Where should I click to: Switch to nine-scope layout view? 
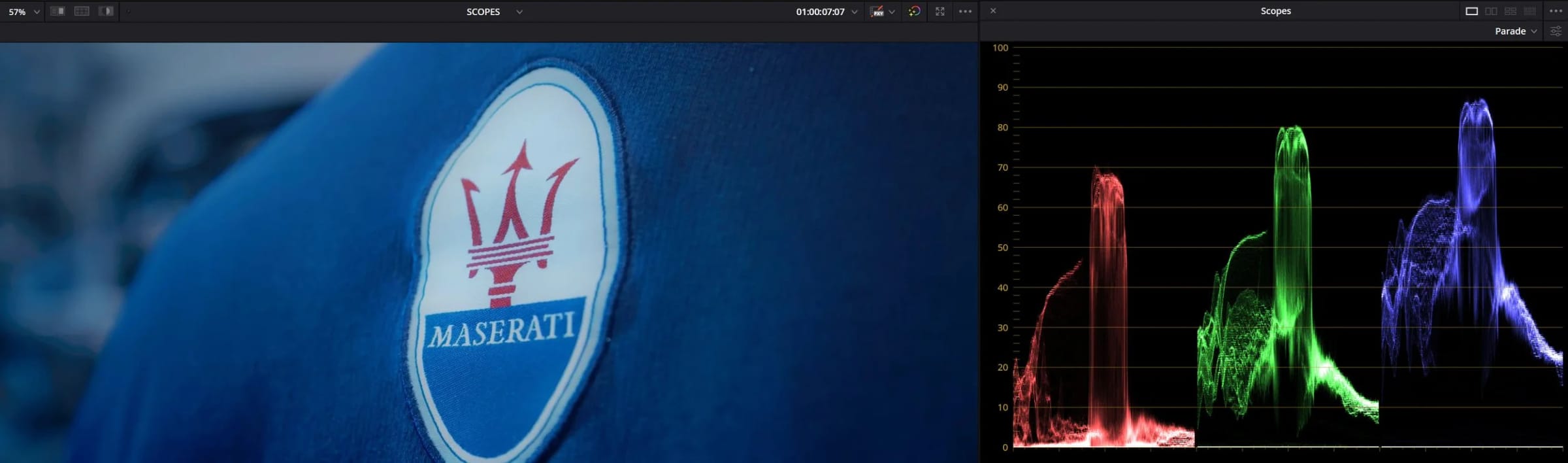[1529, 11]
